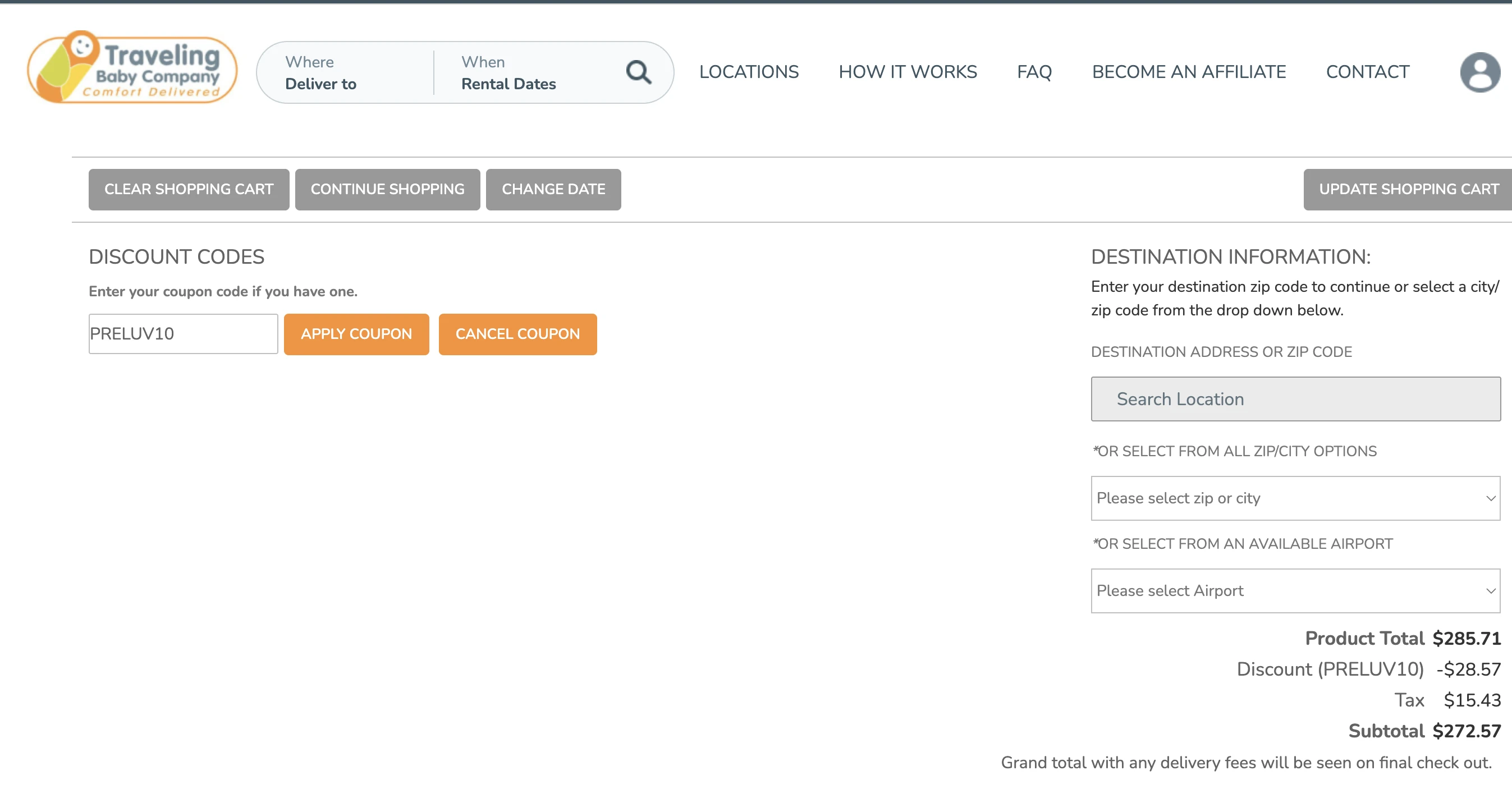
Task: Expand Please select Airport dropdown
Action: [1295, 590]
